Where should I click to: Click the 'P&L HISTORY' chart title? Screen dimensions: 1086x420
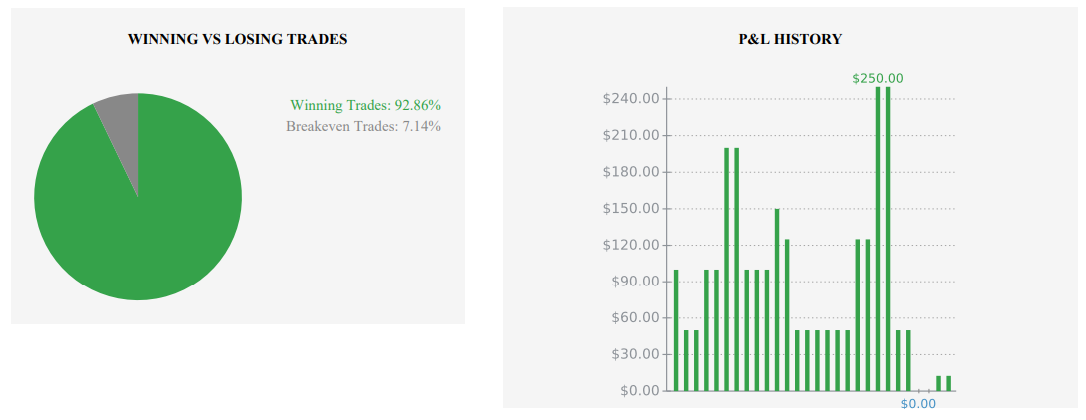(790, 40)
